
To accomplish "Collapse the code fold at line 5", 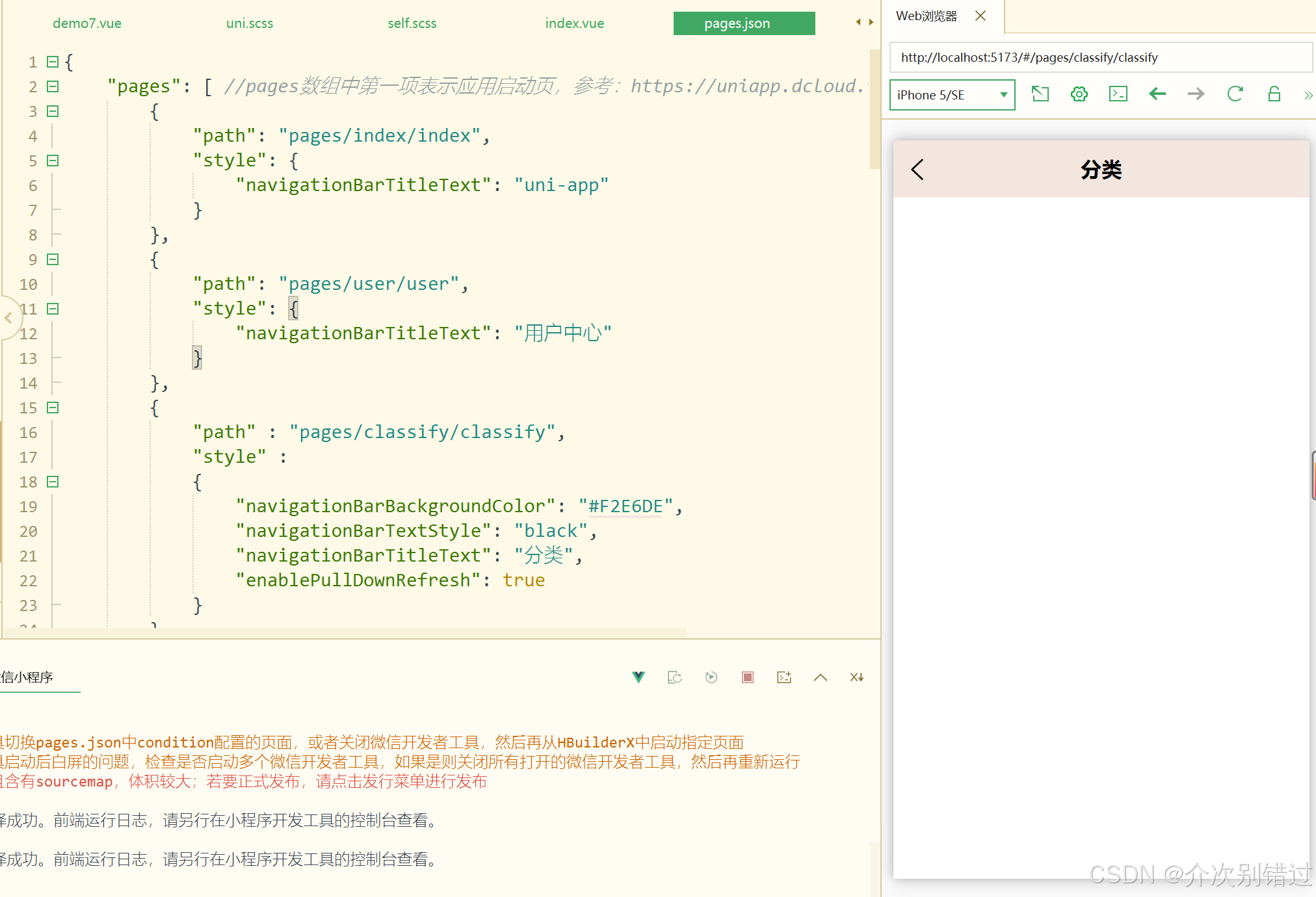I will [53, 161].
